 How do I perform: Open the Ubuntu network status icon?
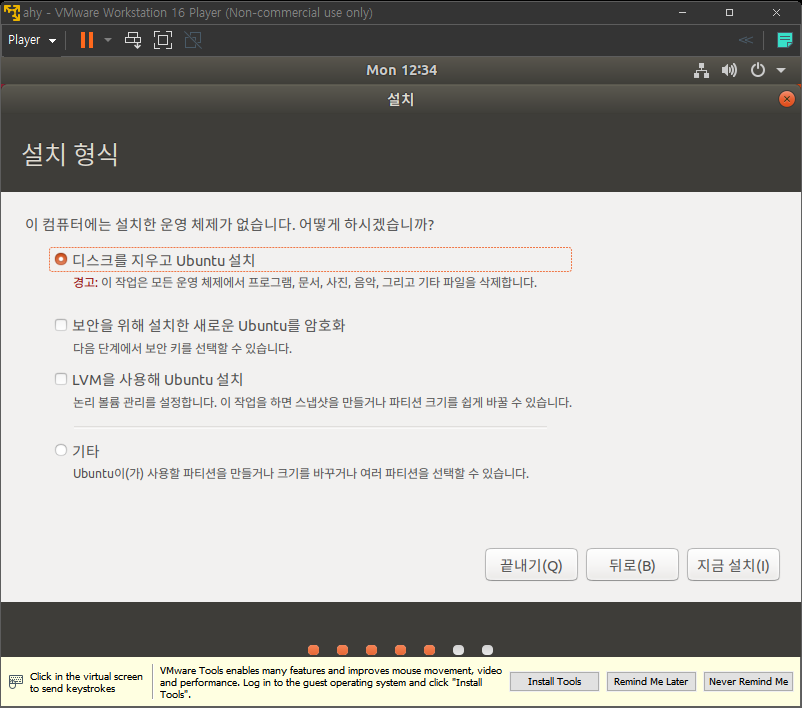click(701, 70)
